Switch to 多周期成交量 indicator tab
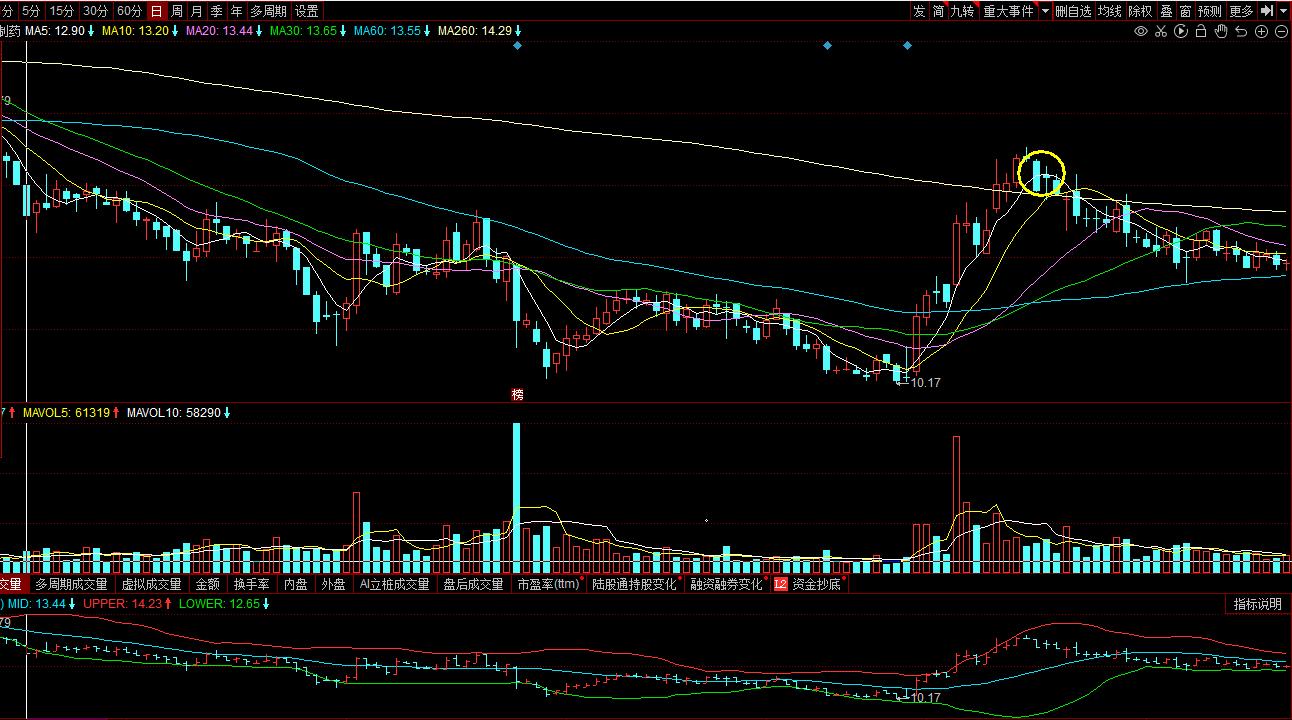The image size is (1292, 720). (x=70, y=584)
